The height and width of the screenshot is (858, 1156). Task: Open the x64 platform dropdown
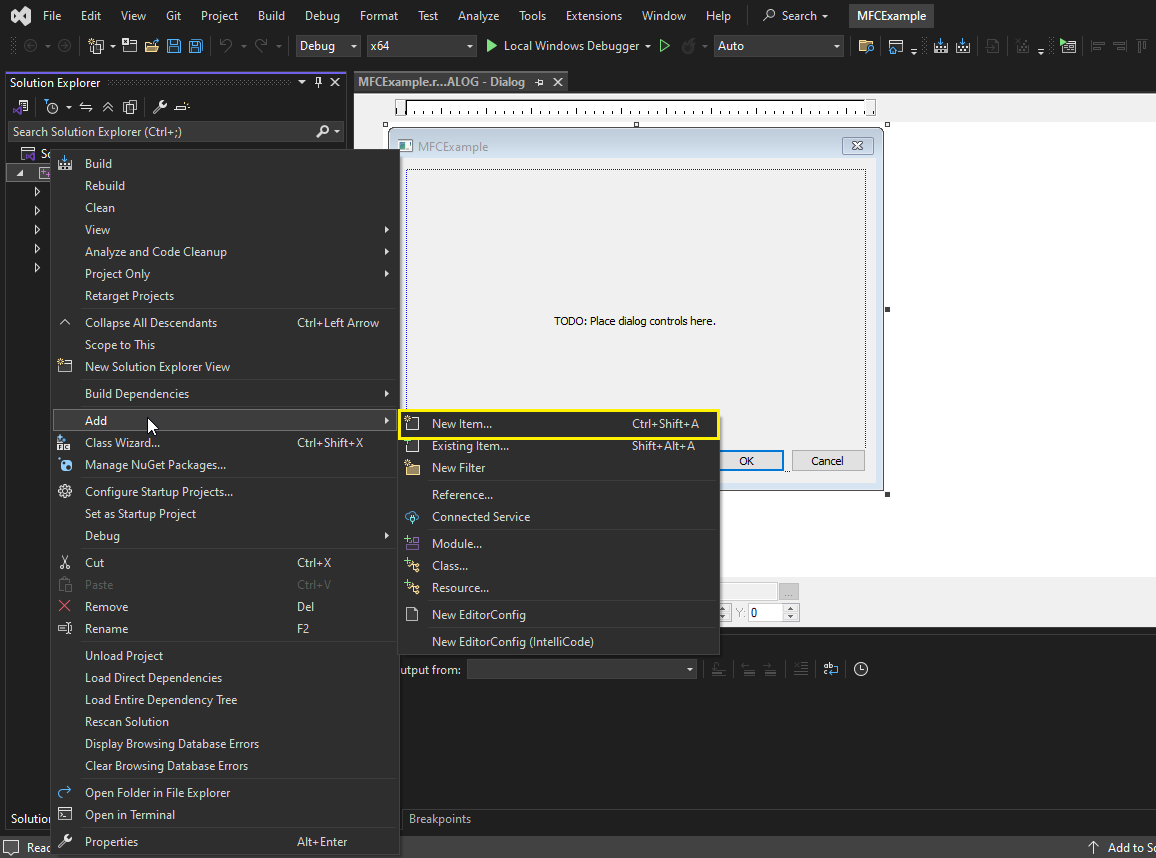422,46
